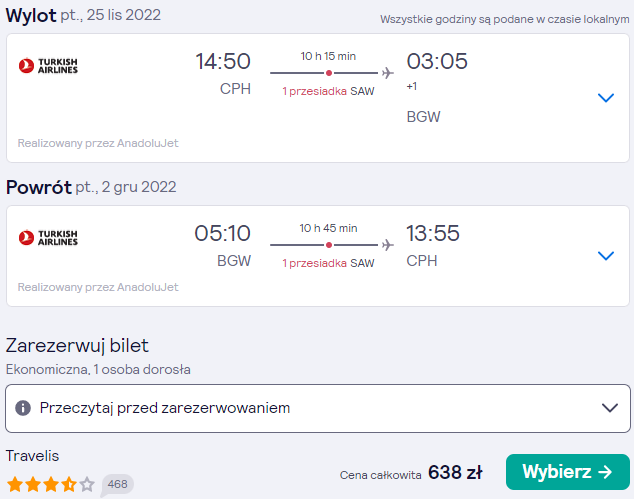Click the return flight airplane icon
Viewport: 634px width, 499px height.
click(x=387, y=245)
